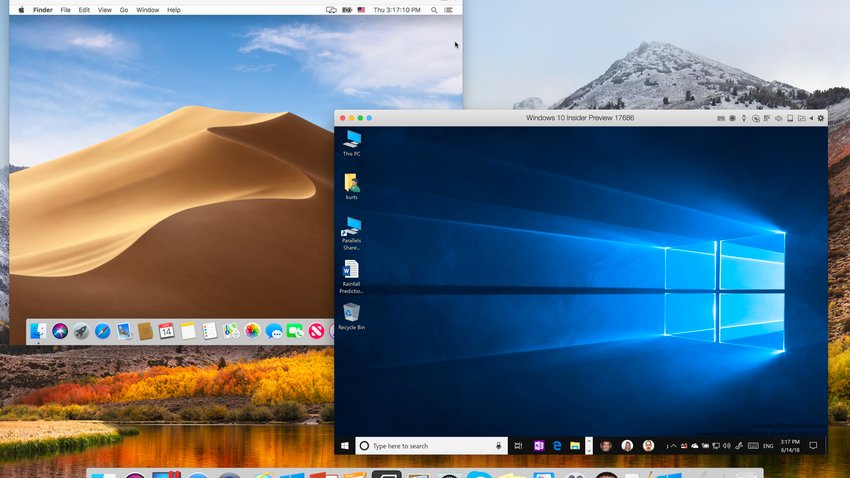Click the 'Type here to search' box

[431, 445]
